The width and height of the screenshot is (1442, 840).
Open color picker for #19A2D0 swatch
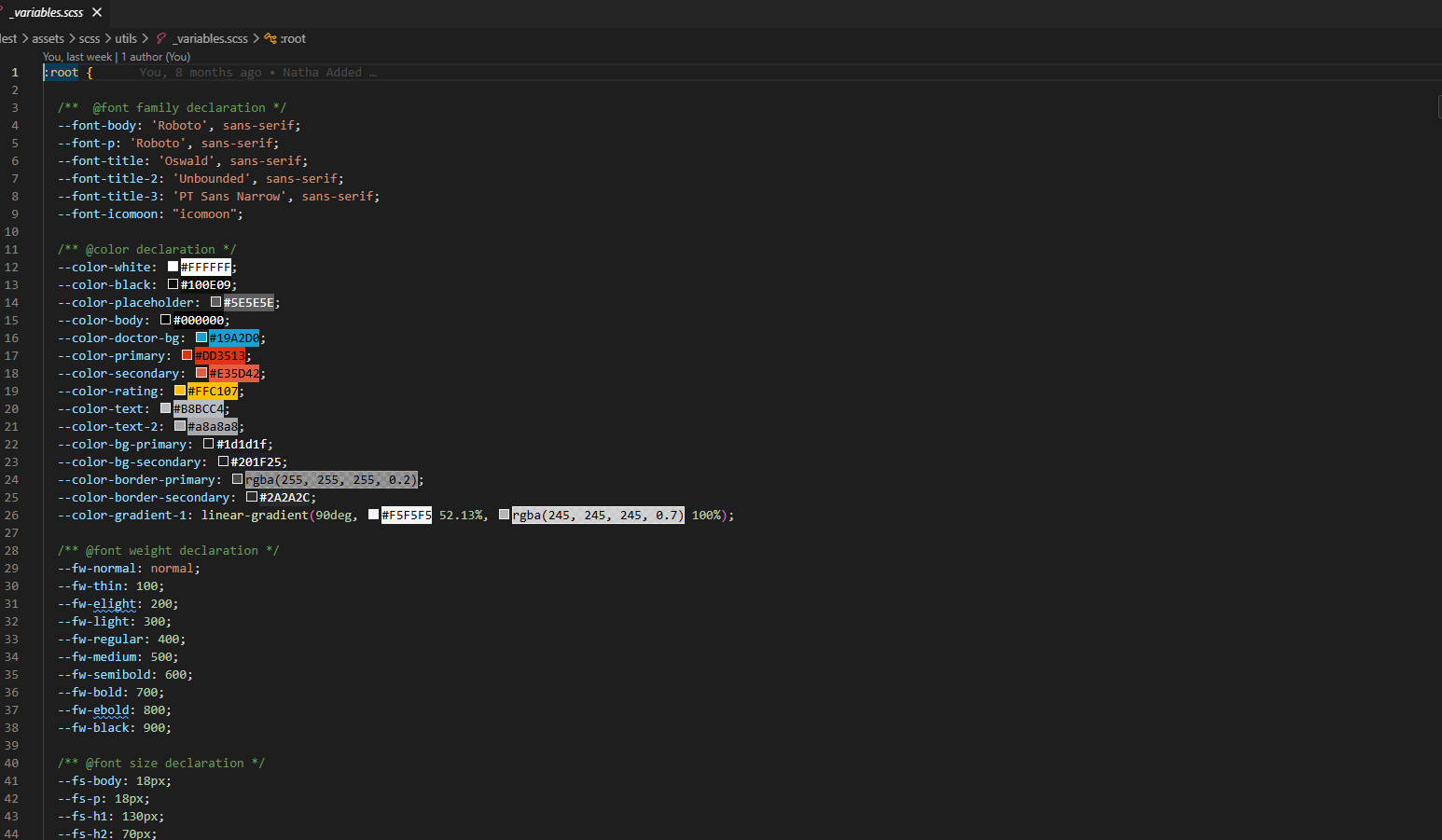click(x=201, y=337)
